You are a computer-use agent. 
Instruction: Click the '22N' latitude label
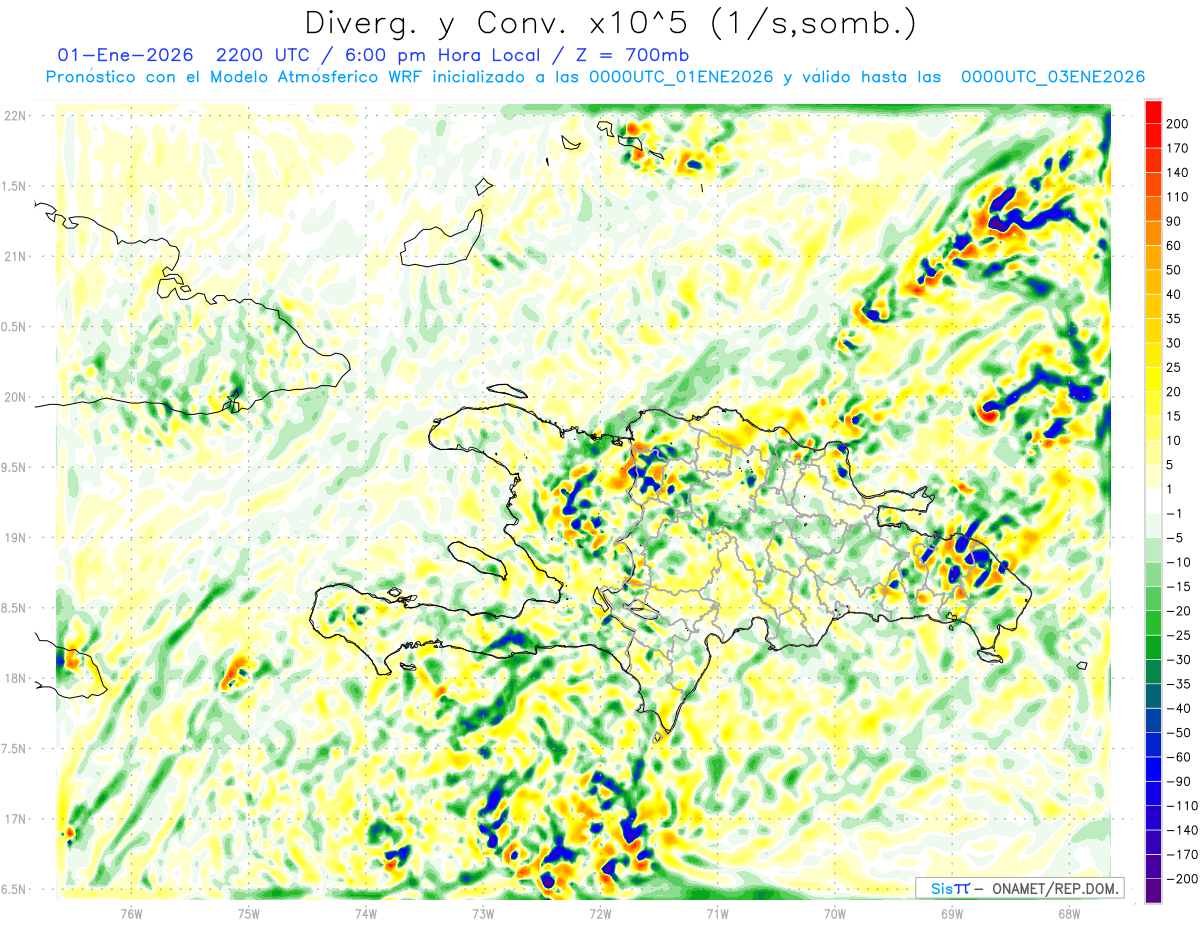pos(16,116)
